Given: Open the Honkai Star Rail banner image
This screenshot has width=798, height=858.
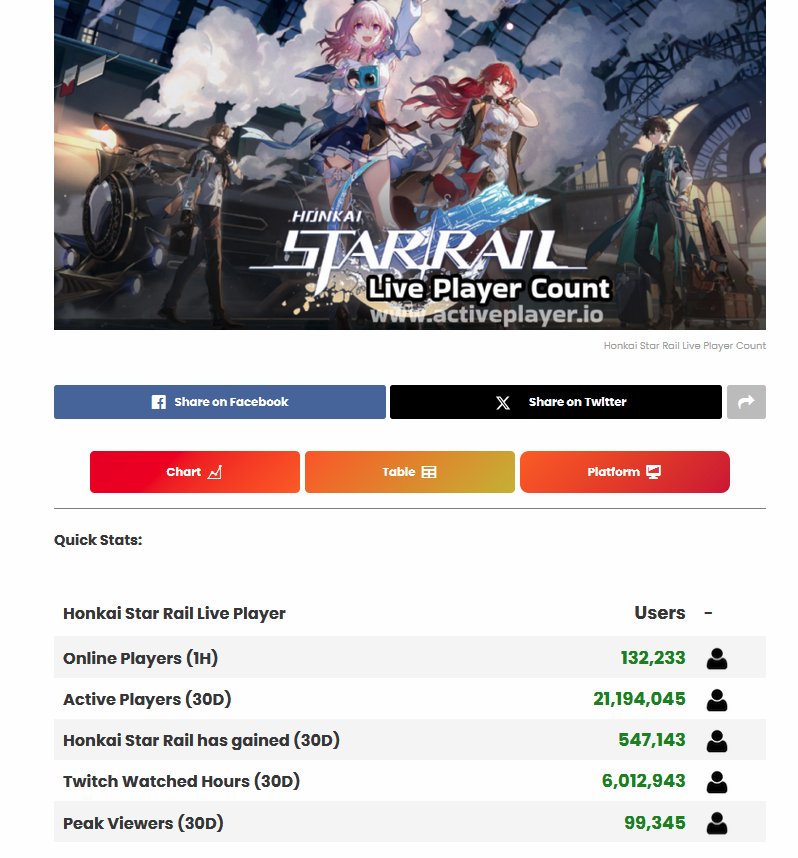Looking at the screenshot, I should [x=410, y=164].
